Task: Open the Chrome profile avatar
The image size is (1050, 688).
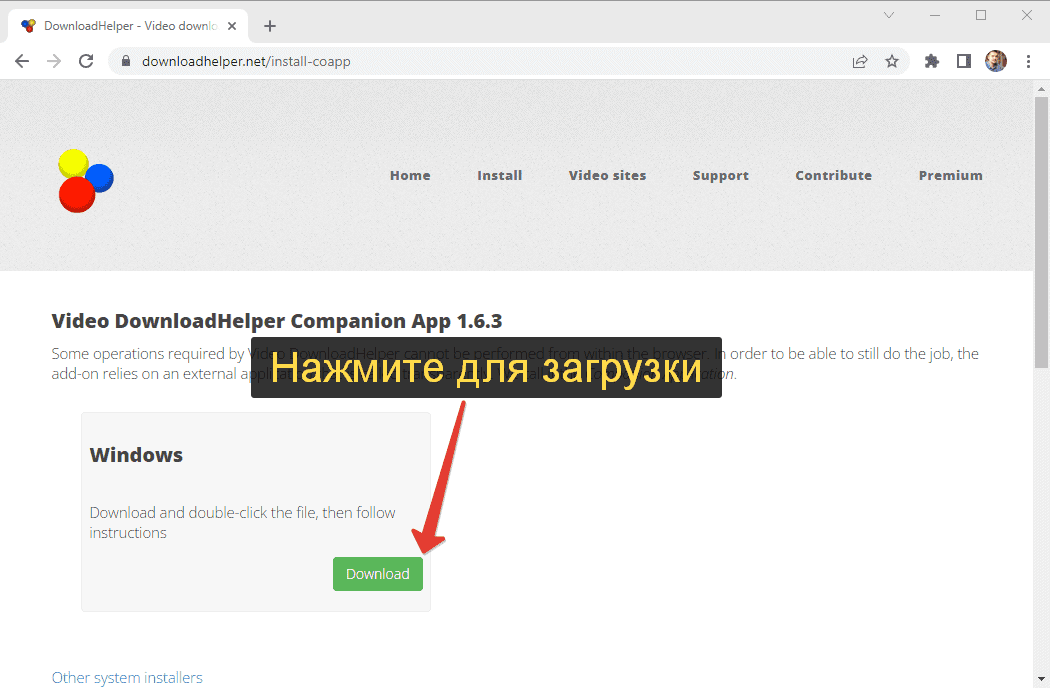Action: [996, 61]
